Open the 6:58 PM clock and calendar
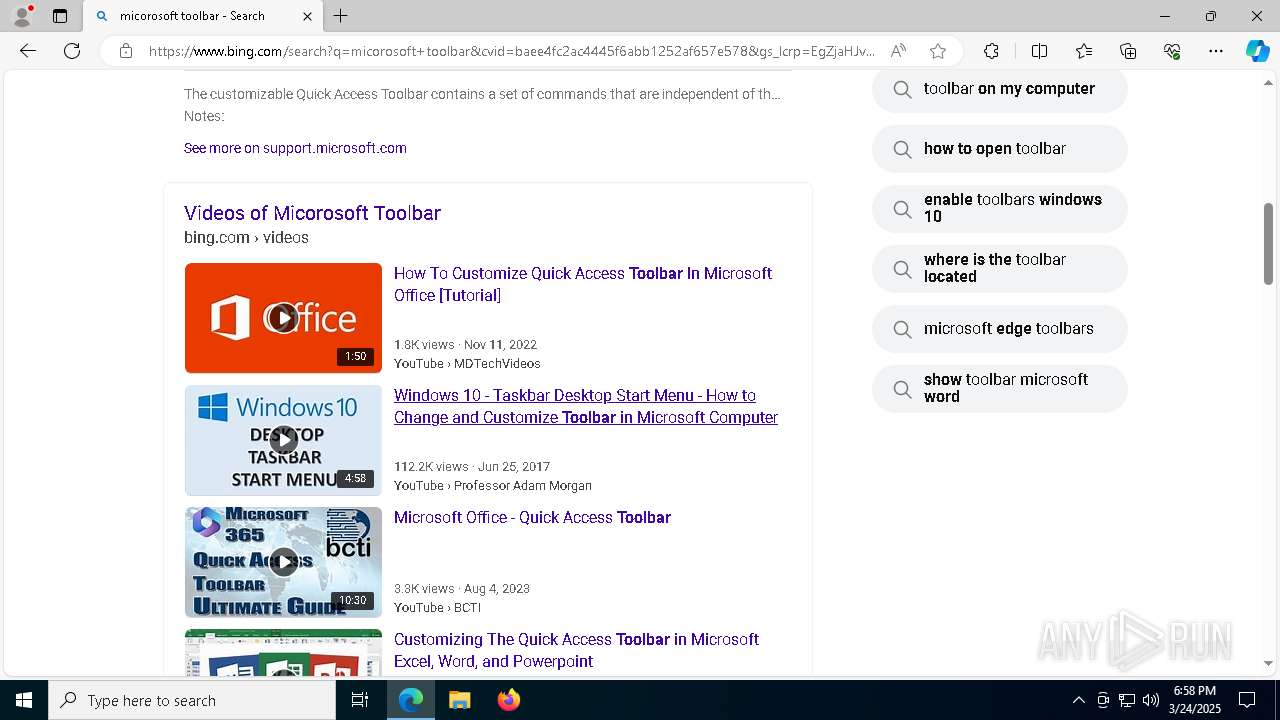Image resolution: width=1280 pixels, height=720 pixels. point(1196,700)
